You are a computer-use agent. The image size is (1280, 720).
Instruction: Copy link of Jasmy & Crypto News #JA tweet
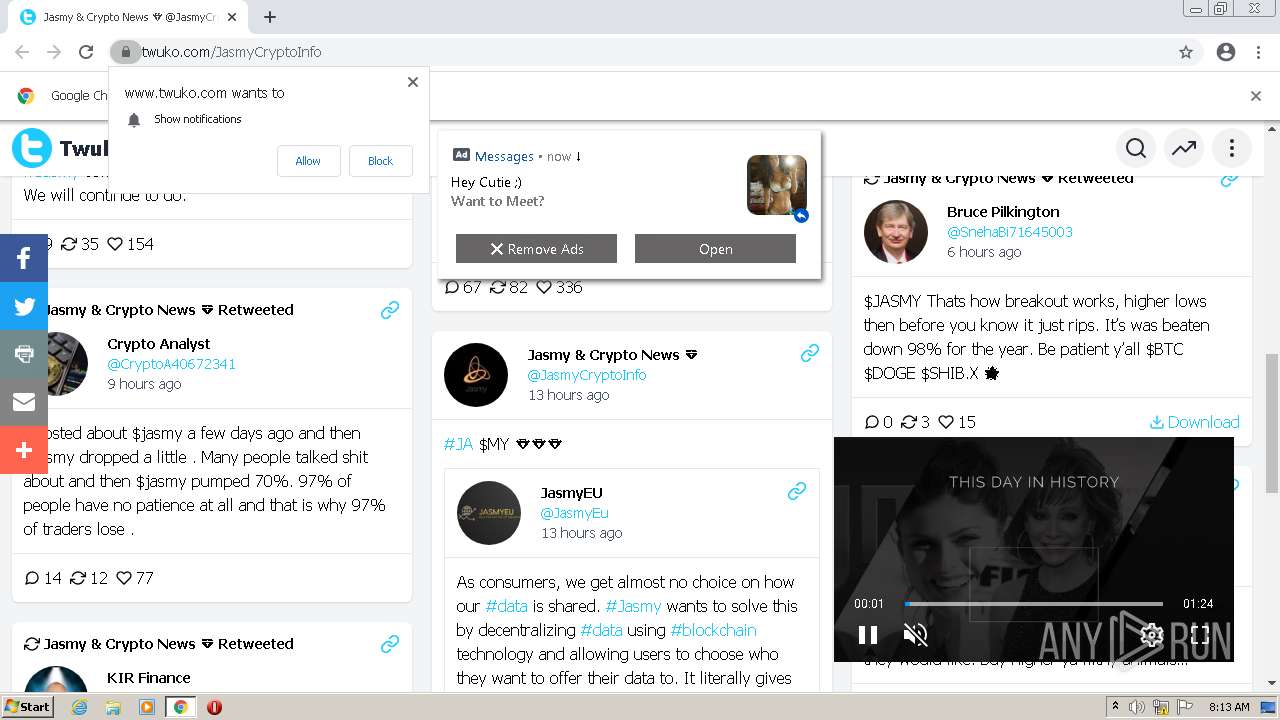point(810,353)
